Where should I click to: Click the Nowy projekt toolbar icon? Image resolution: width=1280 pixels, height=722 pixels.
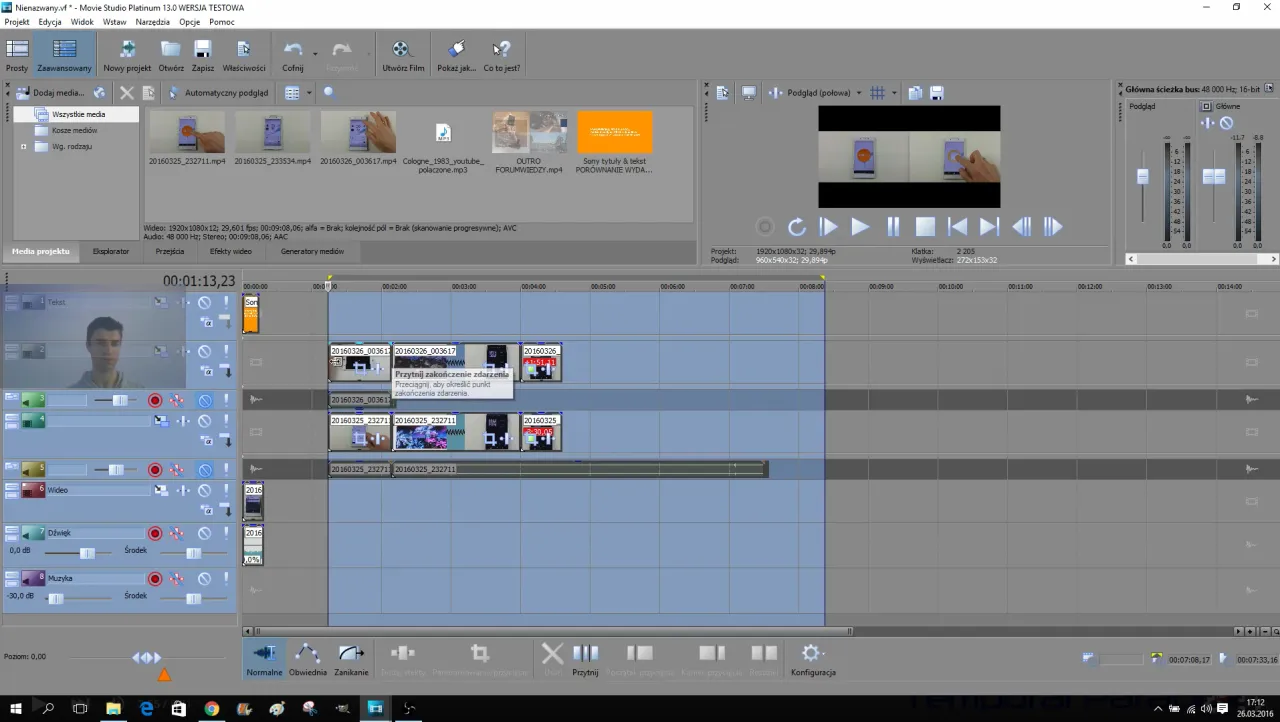pos(127,56)
